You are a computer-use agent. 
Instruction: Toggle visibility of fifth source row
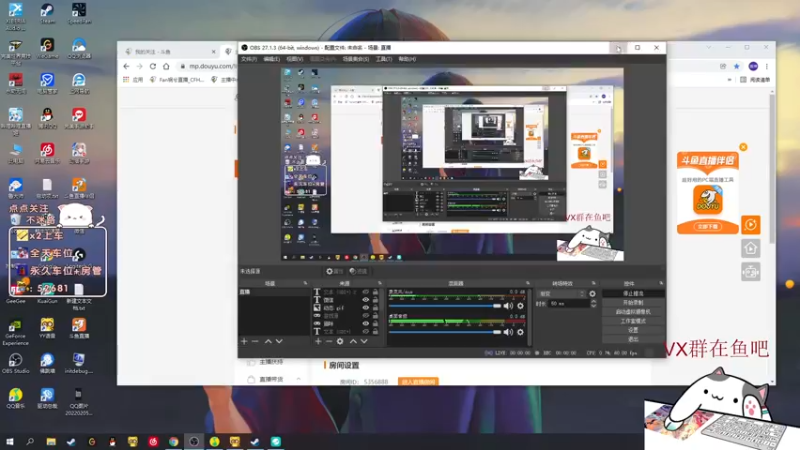tap(365, 323)
